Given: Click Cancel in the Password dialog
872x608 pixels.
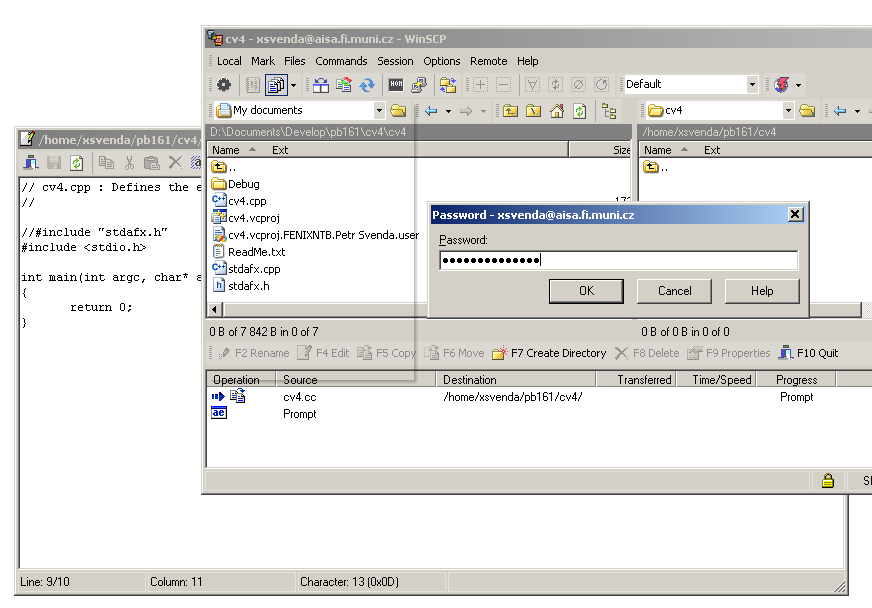Looking at the screenshot, I should (x=675, y=291).
